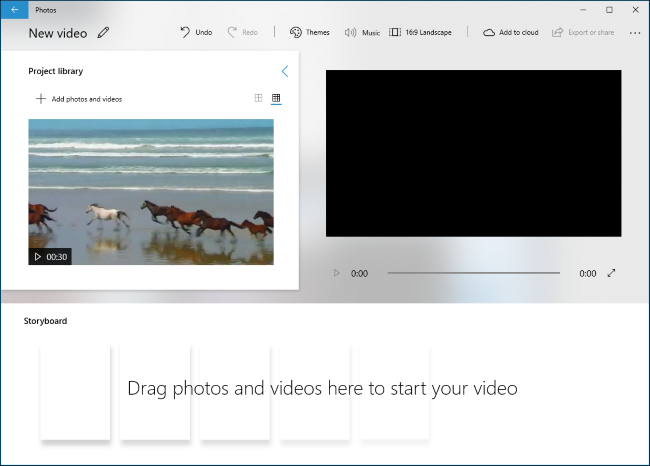The height and width of the screenshot is (466, 650).
Task: Minimize the Photos window
Action: [583, 9]
